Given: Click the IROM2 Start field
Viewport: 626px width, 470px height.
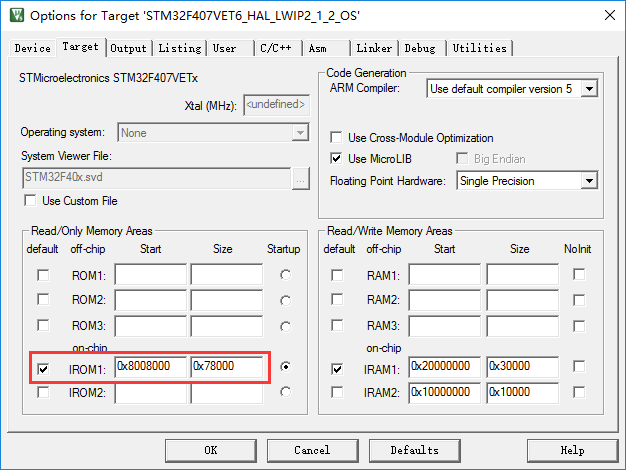Looking at the screenshot, I should (151, 394).
